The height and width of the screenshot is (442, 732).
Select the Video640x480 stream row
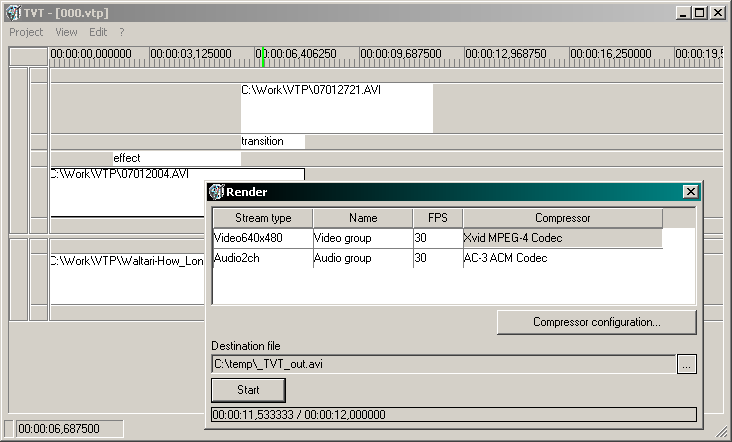tap(437, 238)
